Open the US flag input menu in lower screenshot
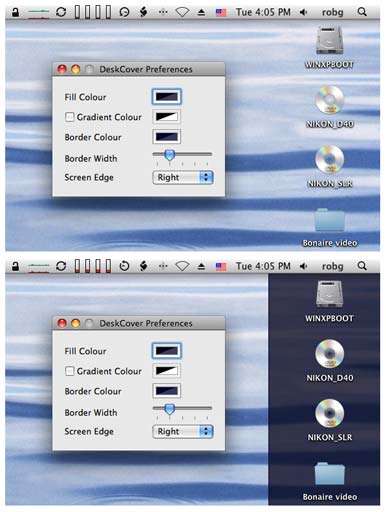Screen dimensions: 386x512 (221, 267)
